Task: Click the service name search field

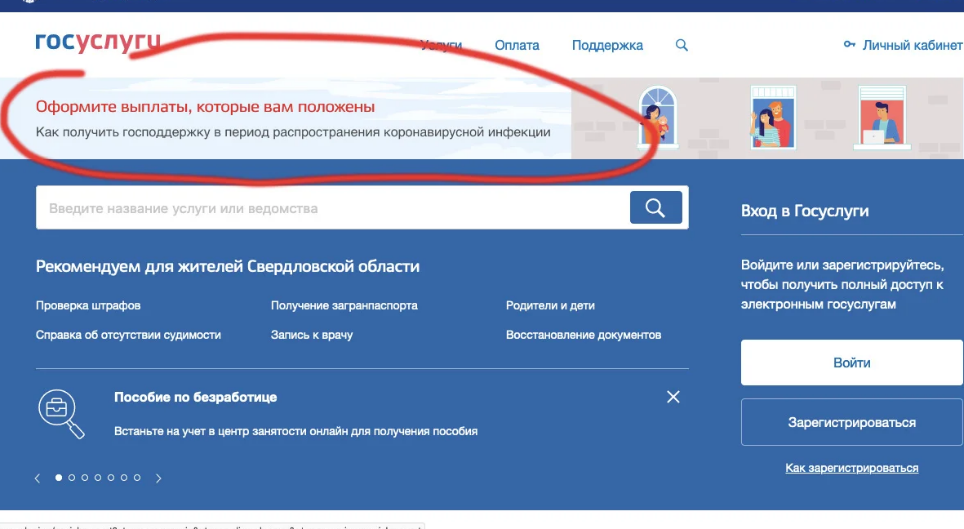Action: tap(333, 208)
